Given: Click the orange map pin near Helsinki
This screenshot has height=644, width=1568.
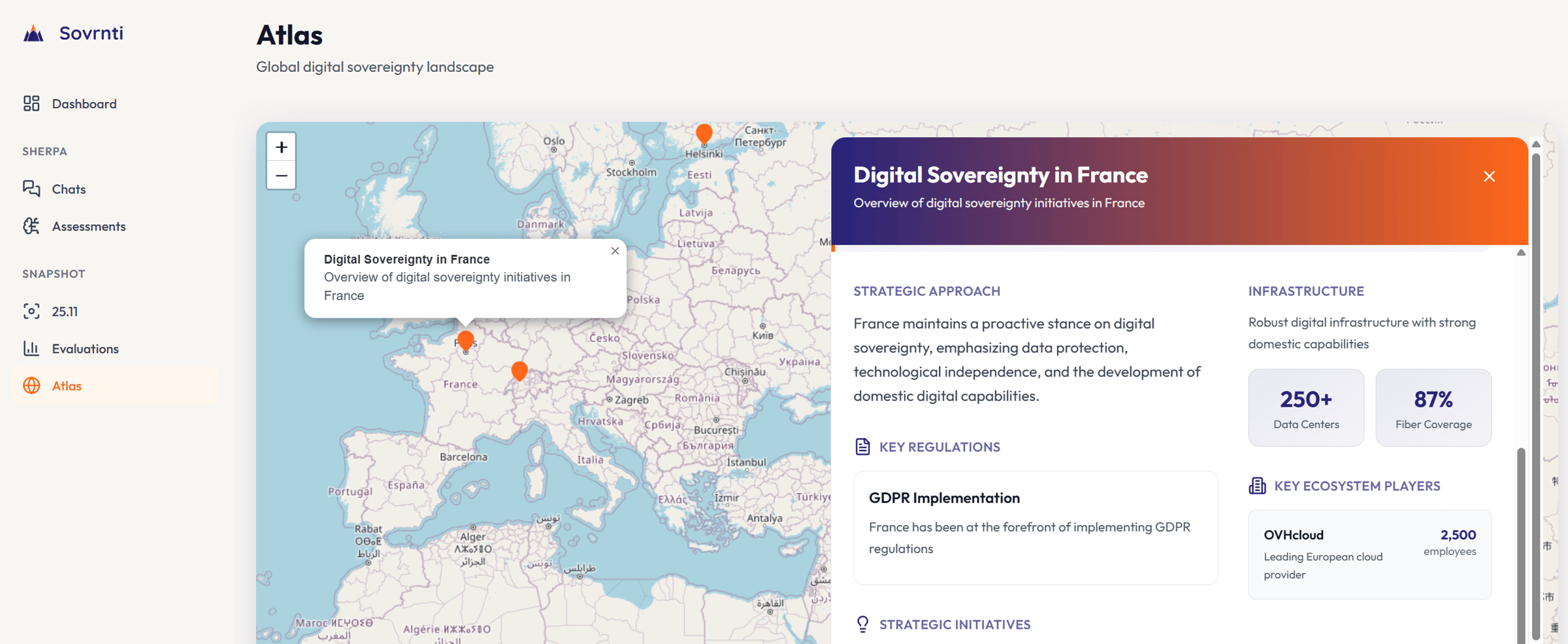Looking at the screenshot, I should coord(704,133).
